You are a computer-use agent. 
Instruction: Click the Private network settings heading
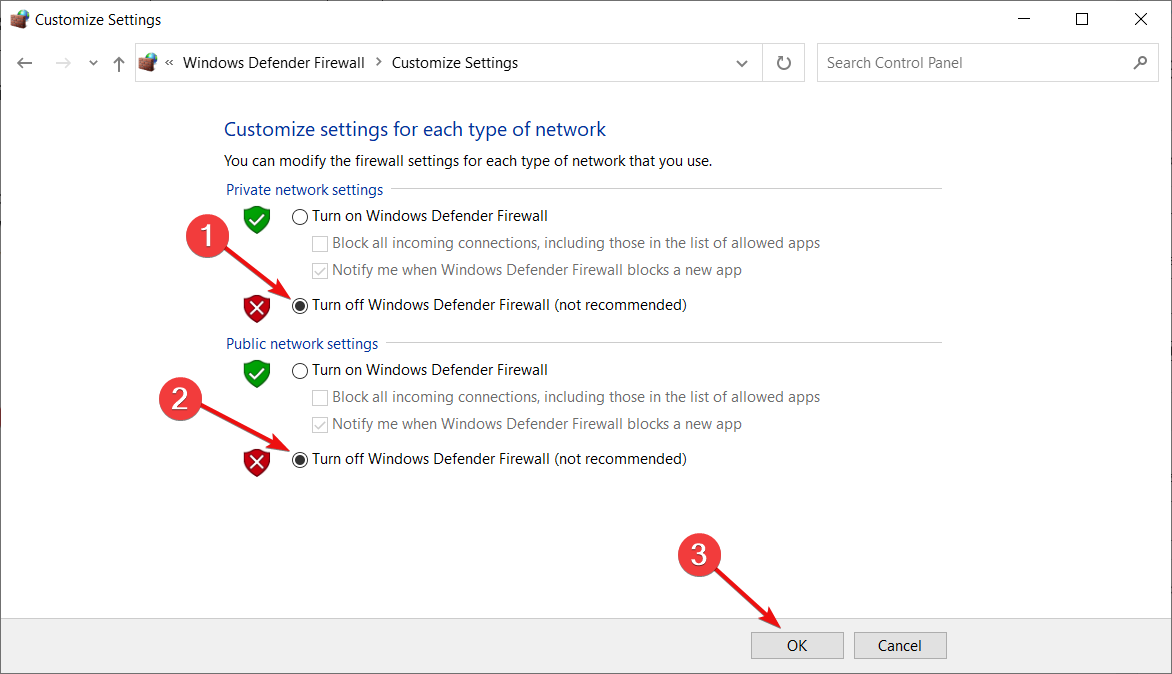pos(304,190)
